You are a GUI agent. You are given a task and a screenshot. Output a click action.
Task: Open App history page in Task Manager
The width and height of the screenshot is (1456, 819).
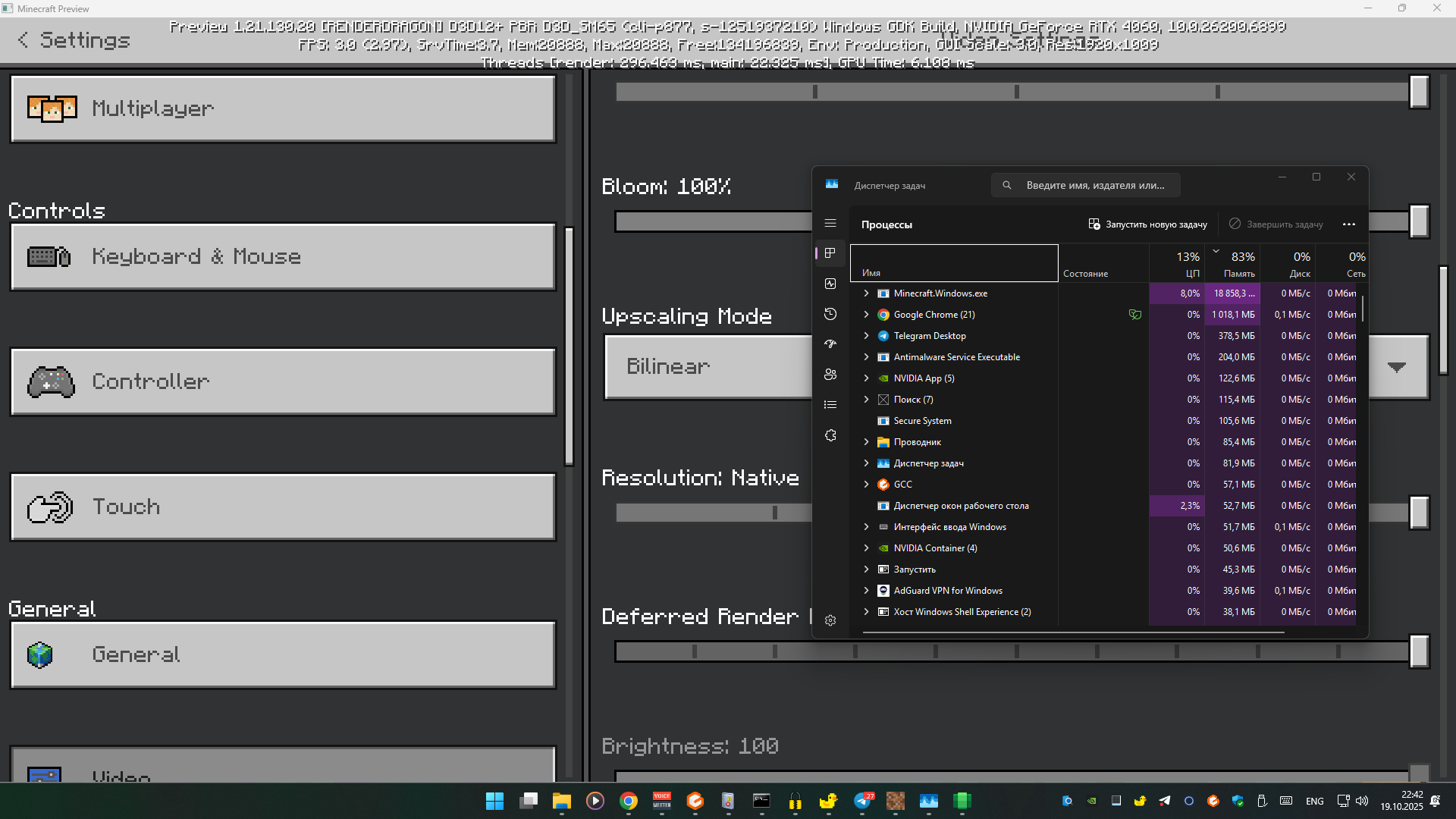tap(830, 314)
